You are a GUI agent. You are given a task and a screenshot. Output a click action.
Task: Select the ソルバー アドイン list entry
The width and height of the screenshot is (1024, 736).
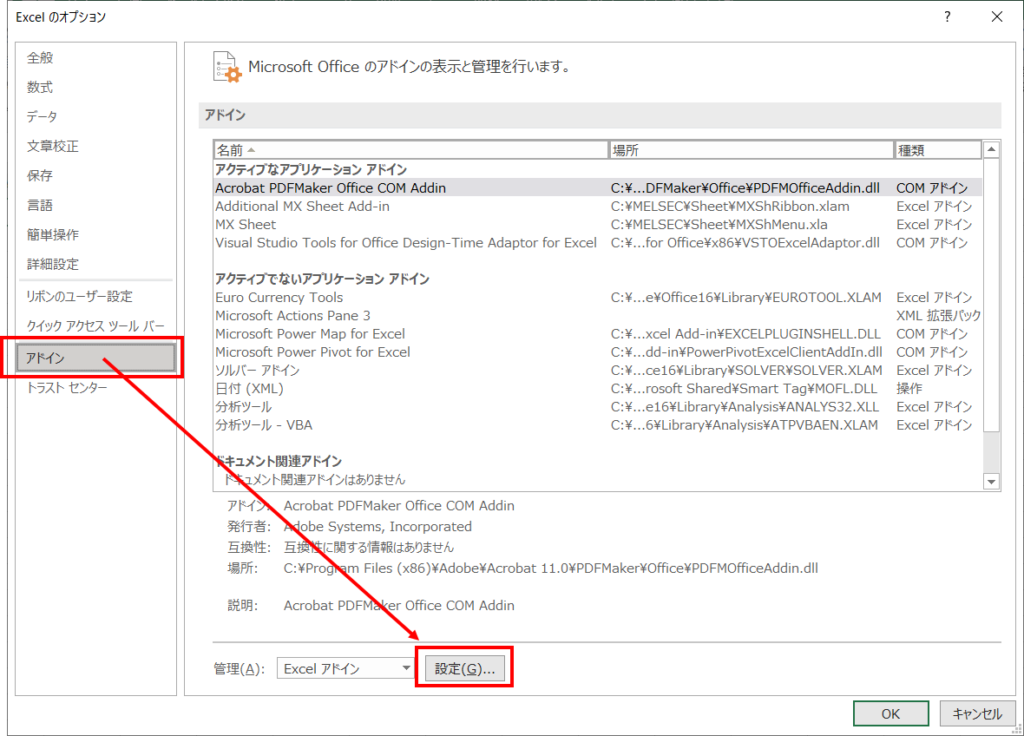click(263, 369)
